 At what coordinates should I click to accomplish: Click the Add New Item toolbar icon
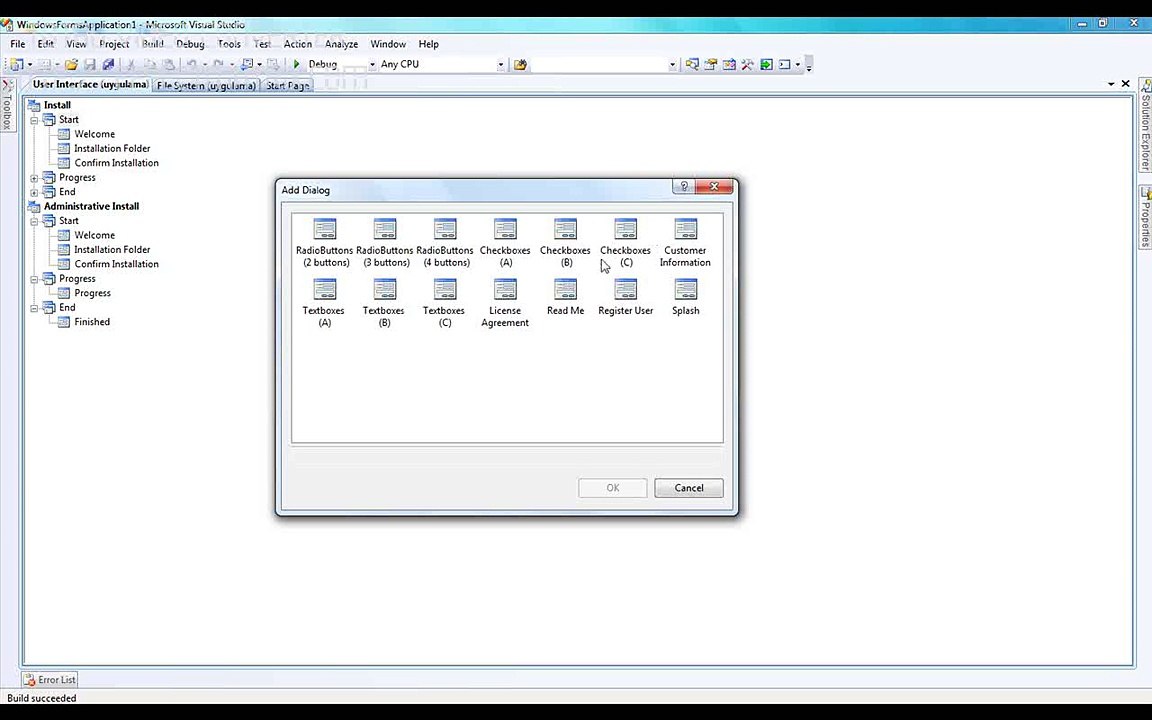click(x=43, y=65)
